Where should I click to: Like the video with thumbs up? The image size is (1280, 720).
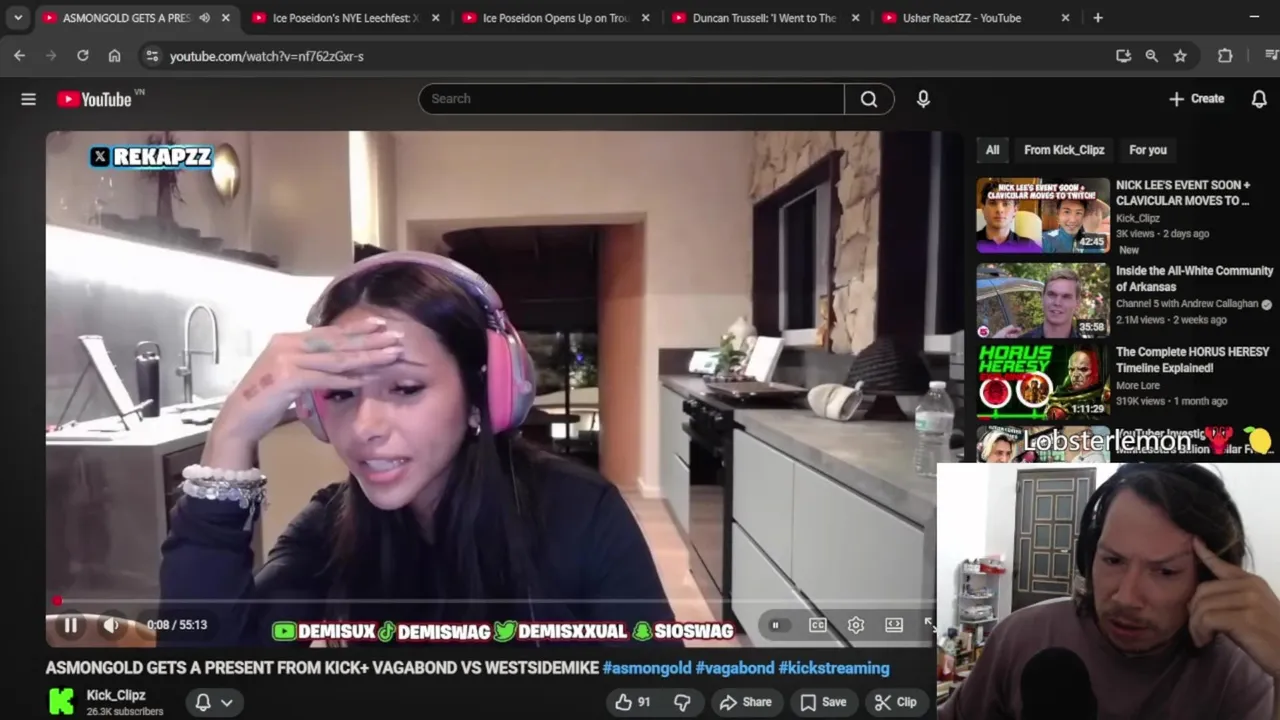[633, 702]
